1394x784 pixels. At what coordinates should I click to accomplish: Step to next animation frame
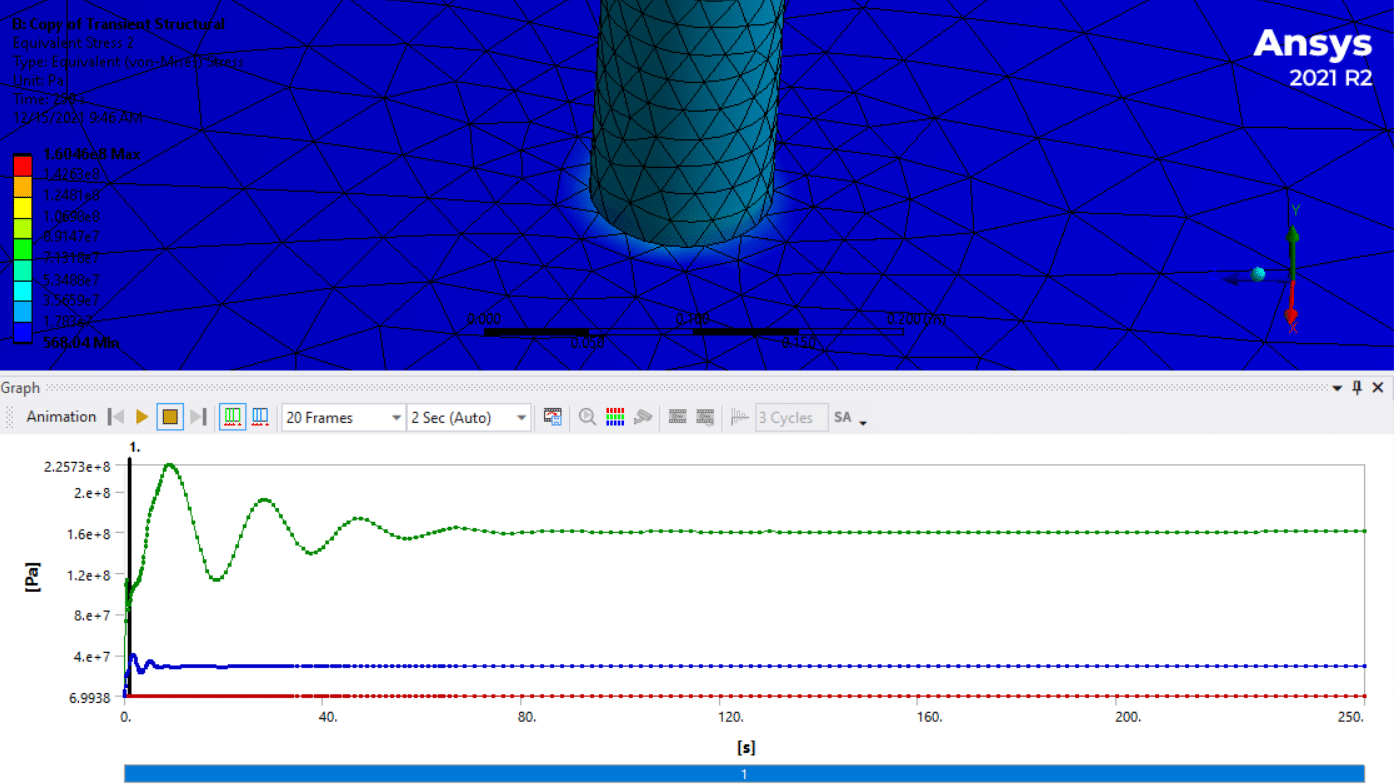198,417
